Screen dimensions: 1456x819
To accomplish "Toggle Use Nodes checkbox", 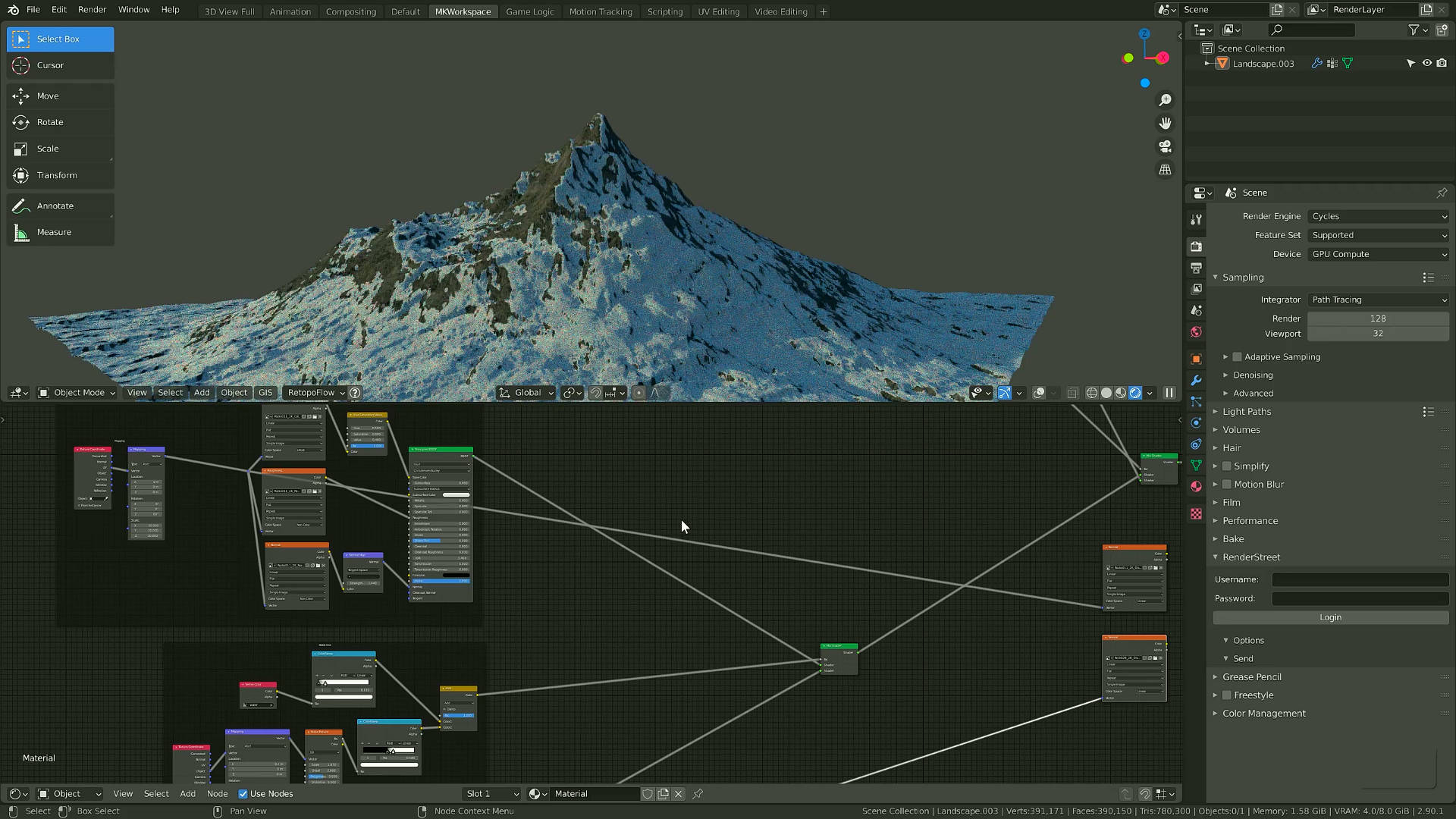I will (x=243, y=794).
